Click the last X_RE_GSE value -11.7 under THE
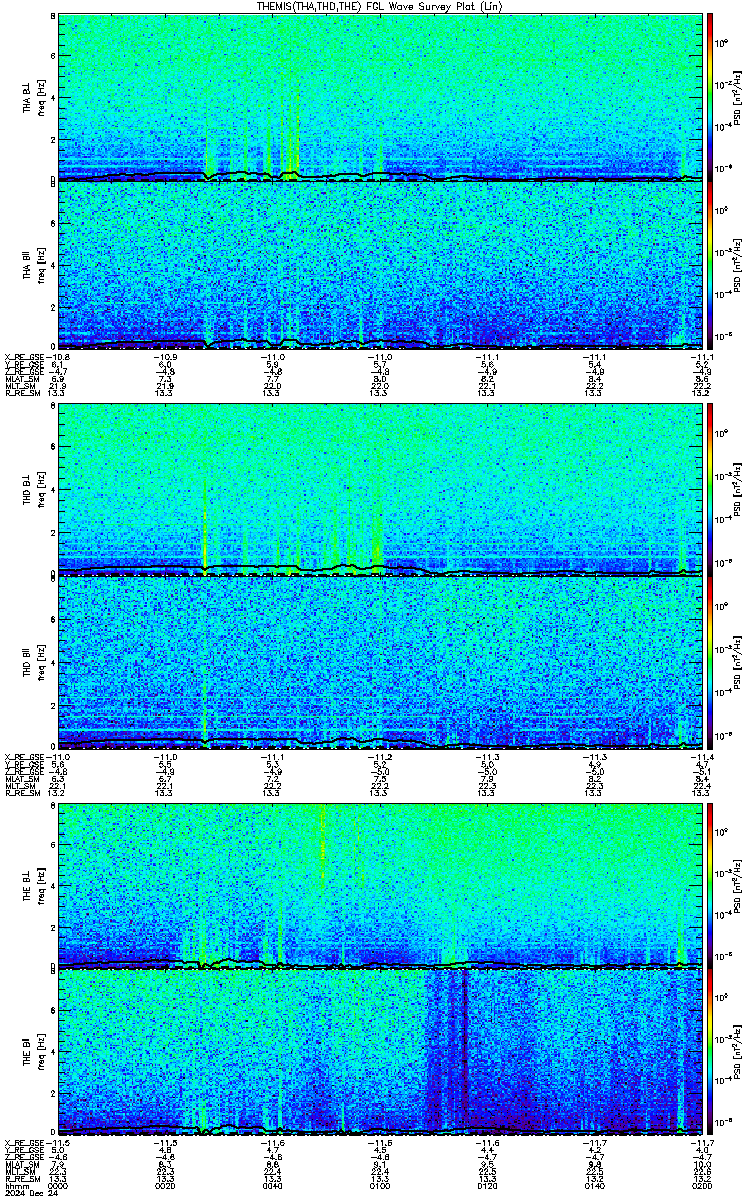 click(701, 1142)
